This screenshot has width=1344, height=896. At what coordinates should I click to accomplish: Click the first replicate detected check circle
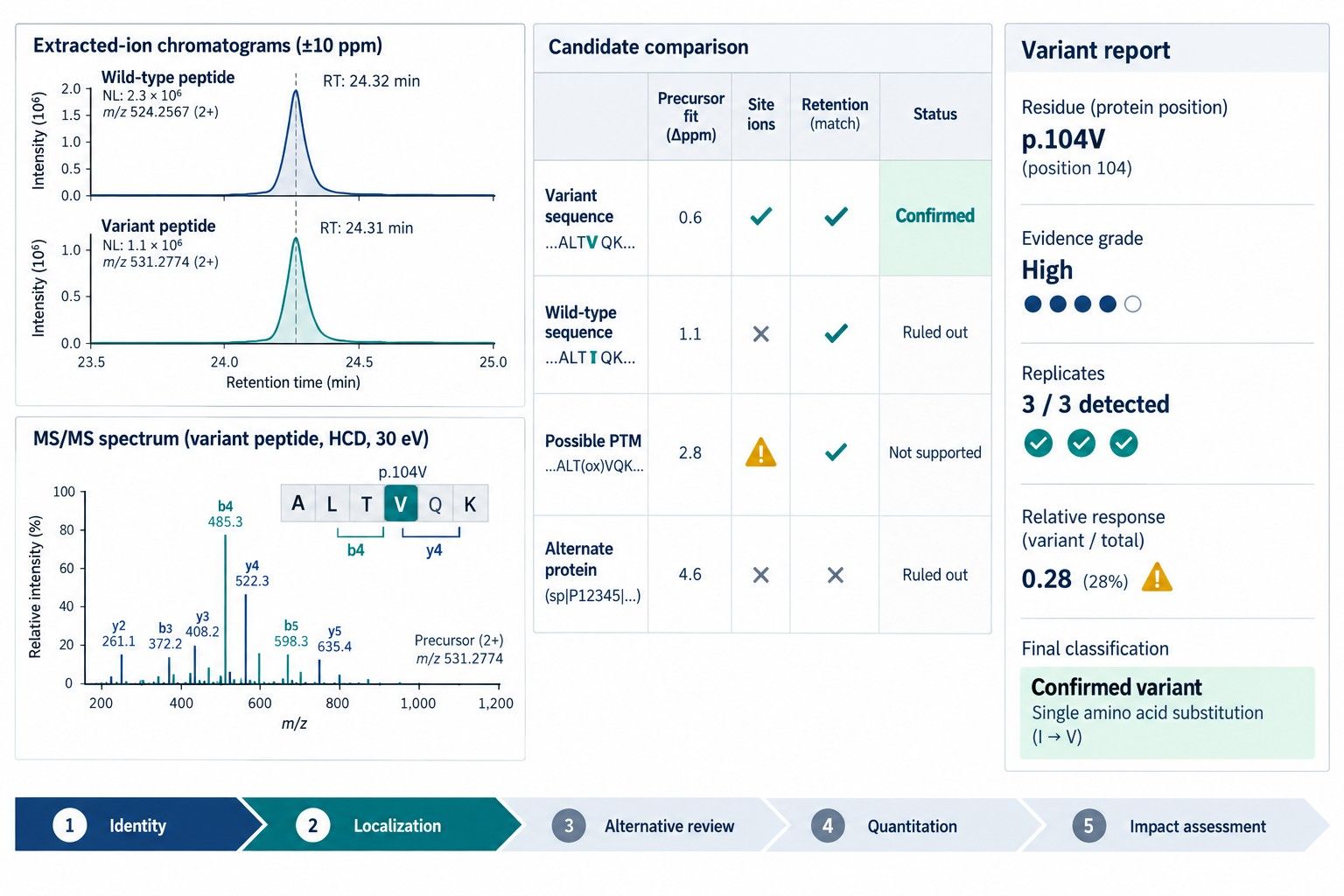pyautogui.click(x=1039, y=443)
